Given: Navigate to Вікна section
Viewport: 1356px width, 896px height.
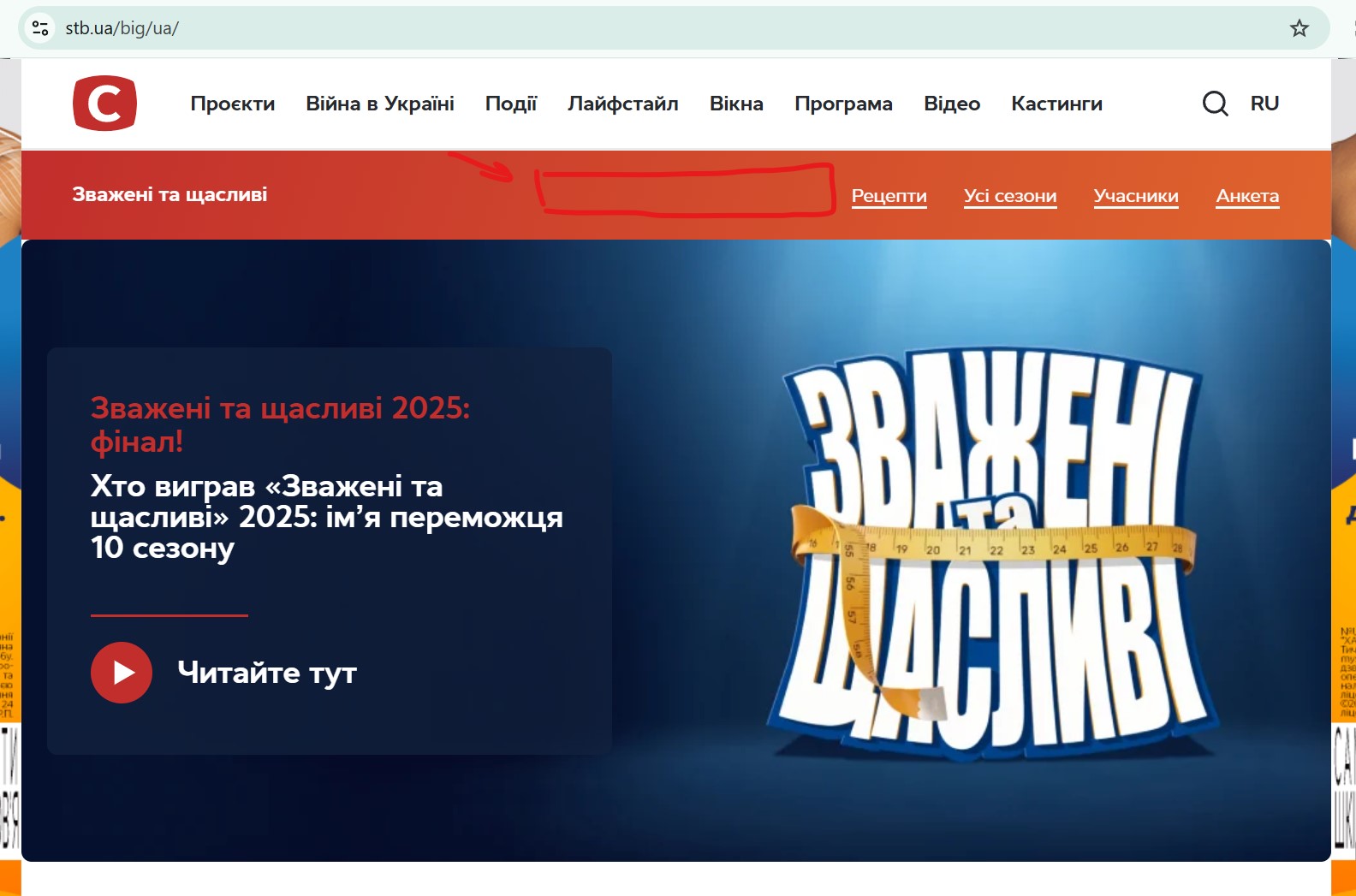Looking at the screenshot, I should point(736,104).
